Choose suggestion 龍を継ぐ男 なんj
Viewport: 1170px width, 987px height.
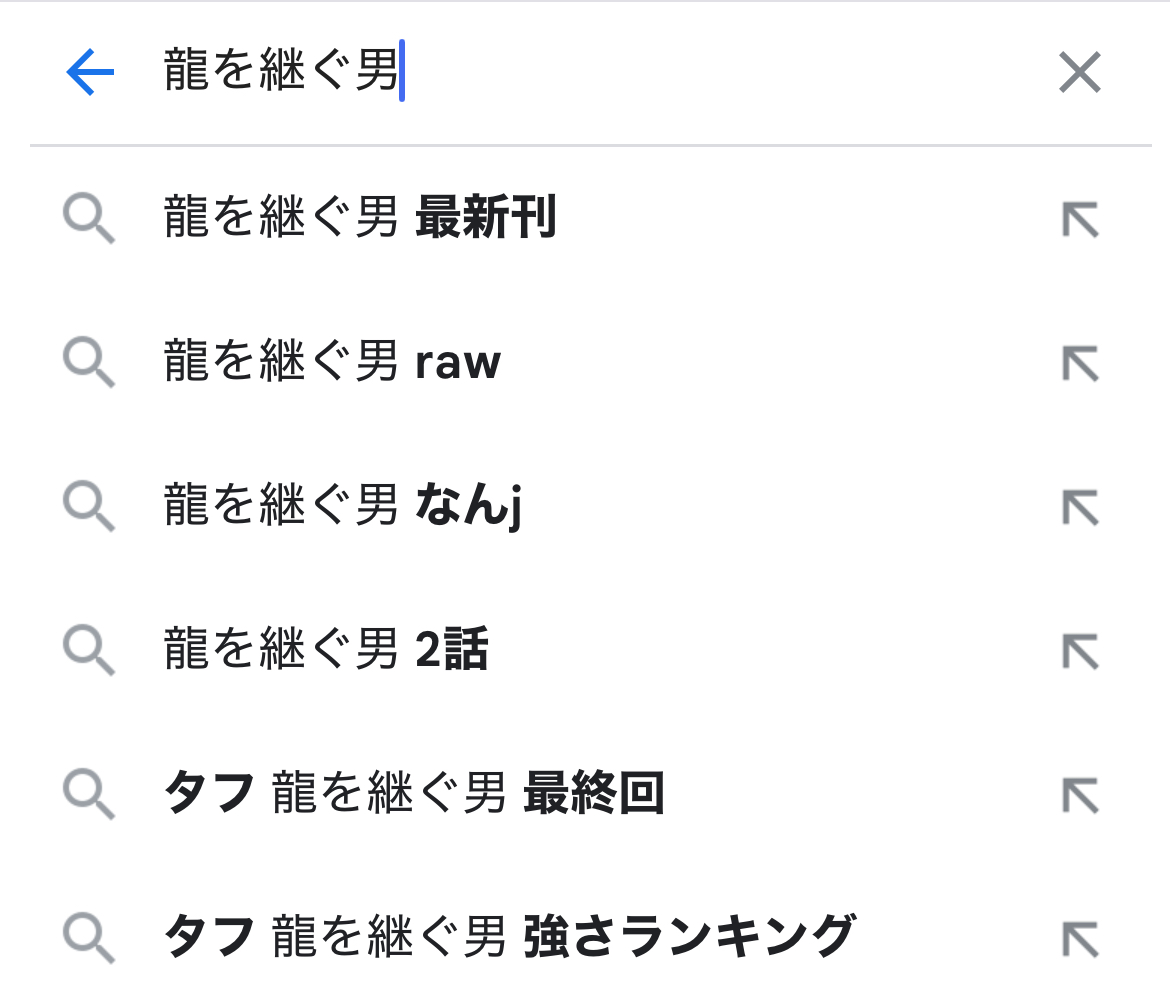(x=343, y=507)
